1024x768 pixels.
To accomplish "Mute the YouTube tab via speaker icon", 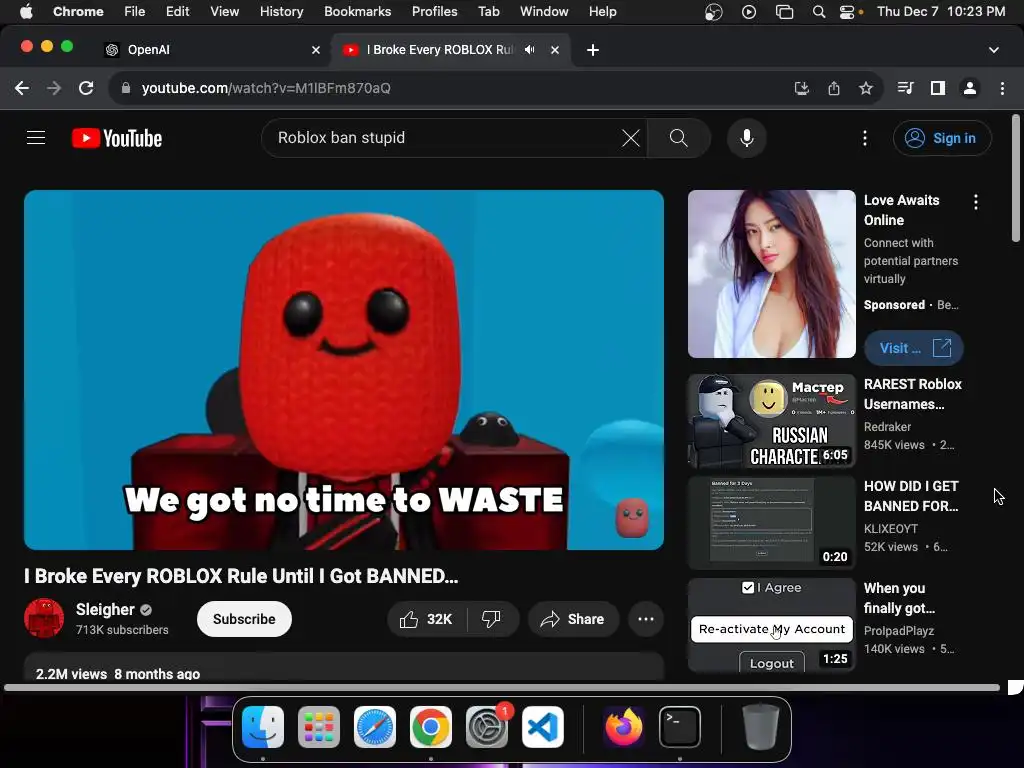I will (530, 50).
